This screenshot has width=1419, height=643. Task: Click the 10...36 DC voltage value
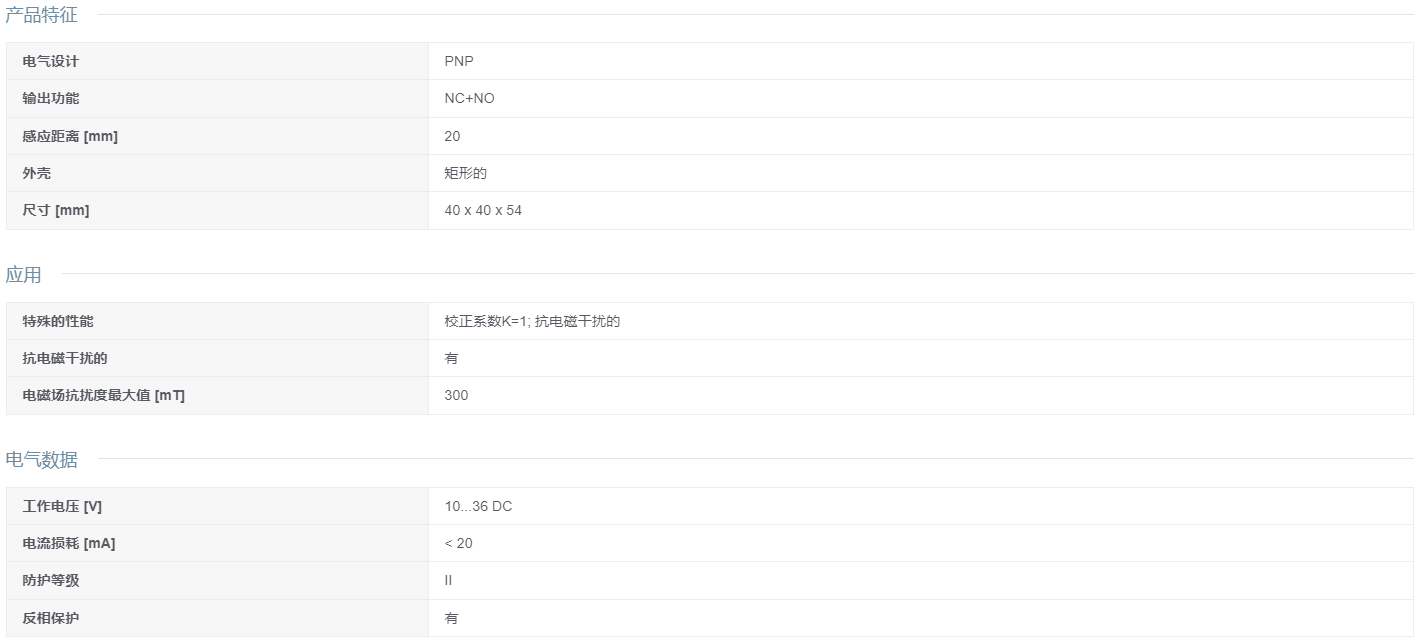[x=478, y=506]
